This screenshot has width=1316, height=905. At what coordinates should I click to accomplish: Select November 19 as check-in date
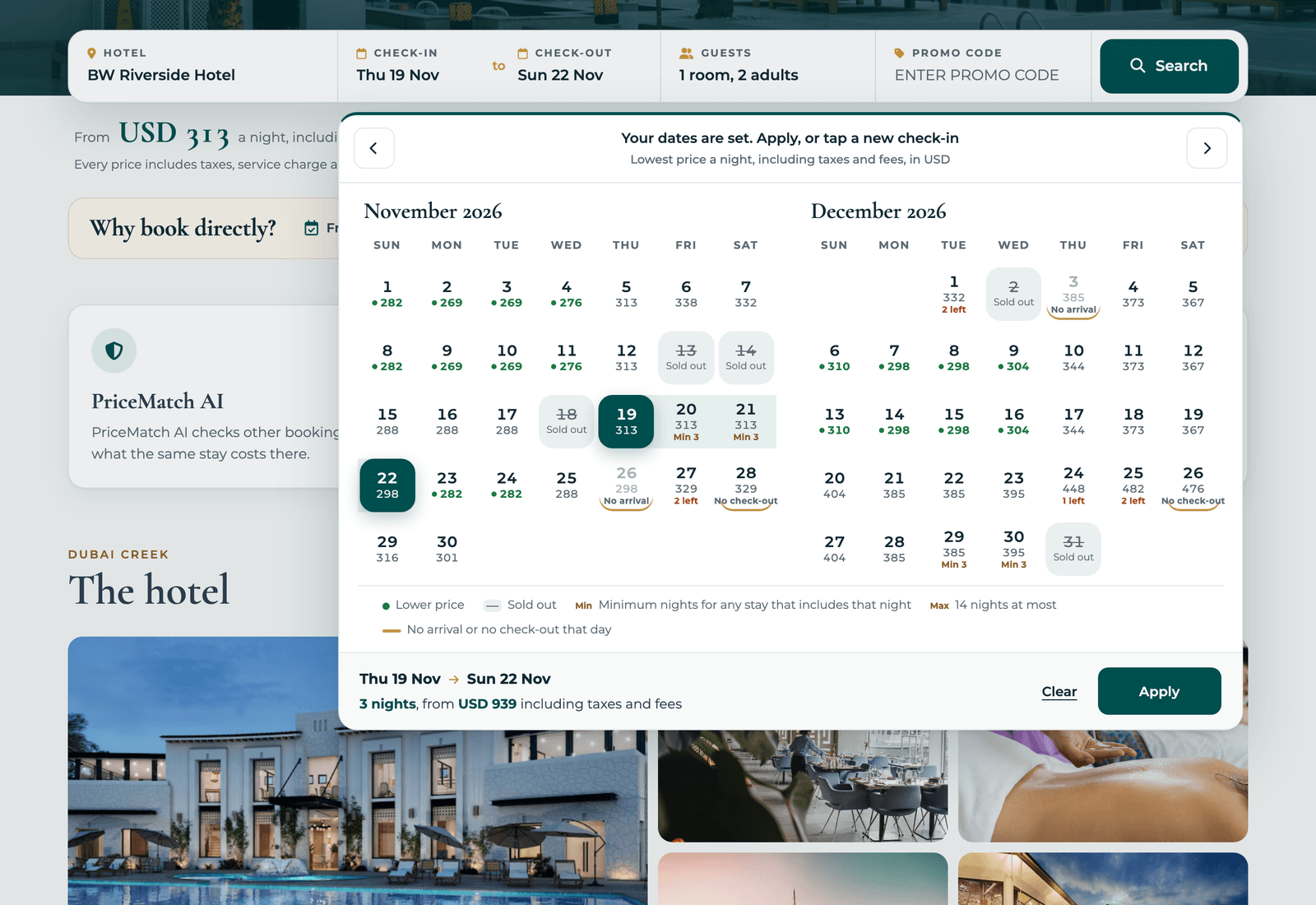pyautogui.click(x=626, y=421)
